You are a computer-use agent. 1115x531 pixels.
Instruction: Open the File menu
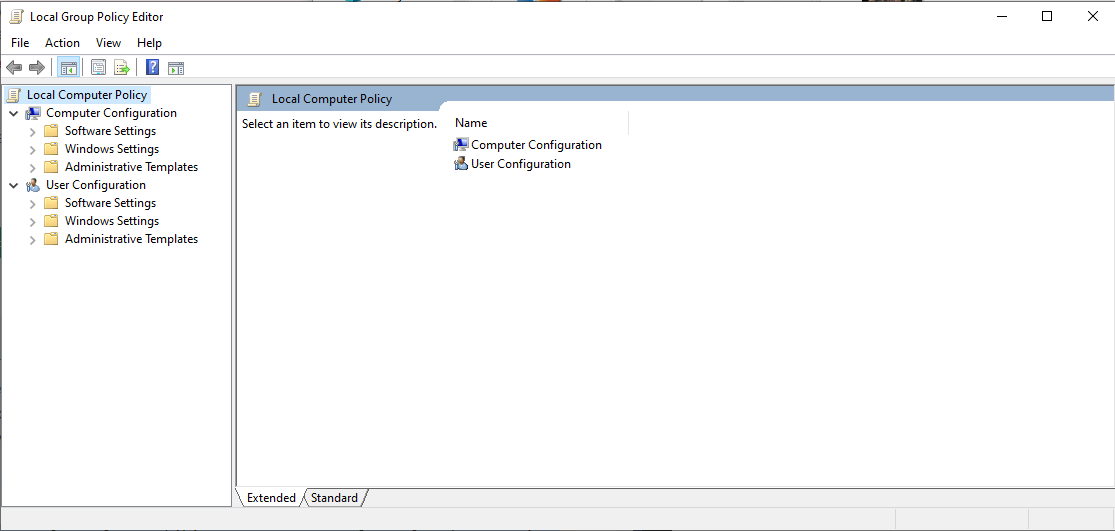click(20, 43)
